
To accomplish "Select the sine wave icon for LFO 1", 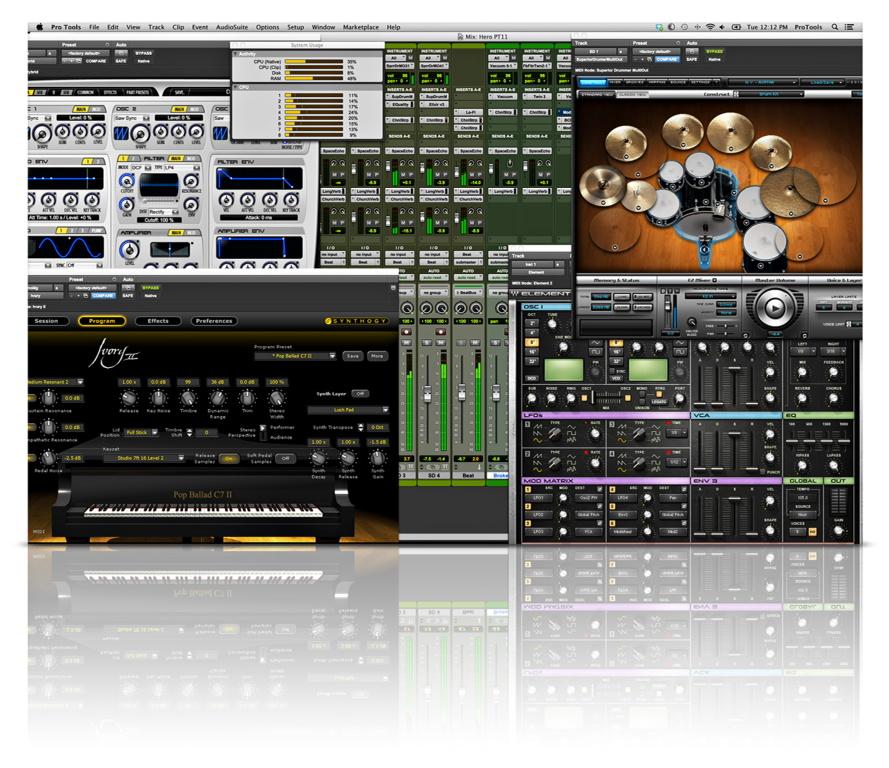I will coord(538,440).
